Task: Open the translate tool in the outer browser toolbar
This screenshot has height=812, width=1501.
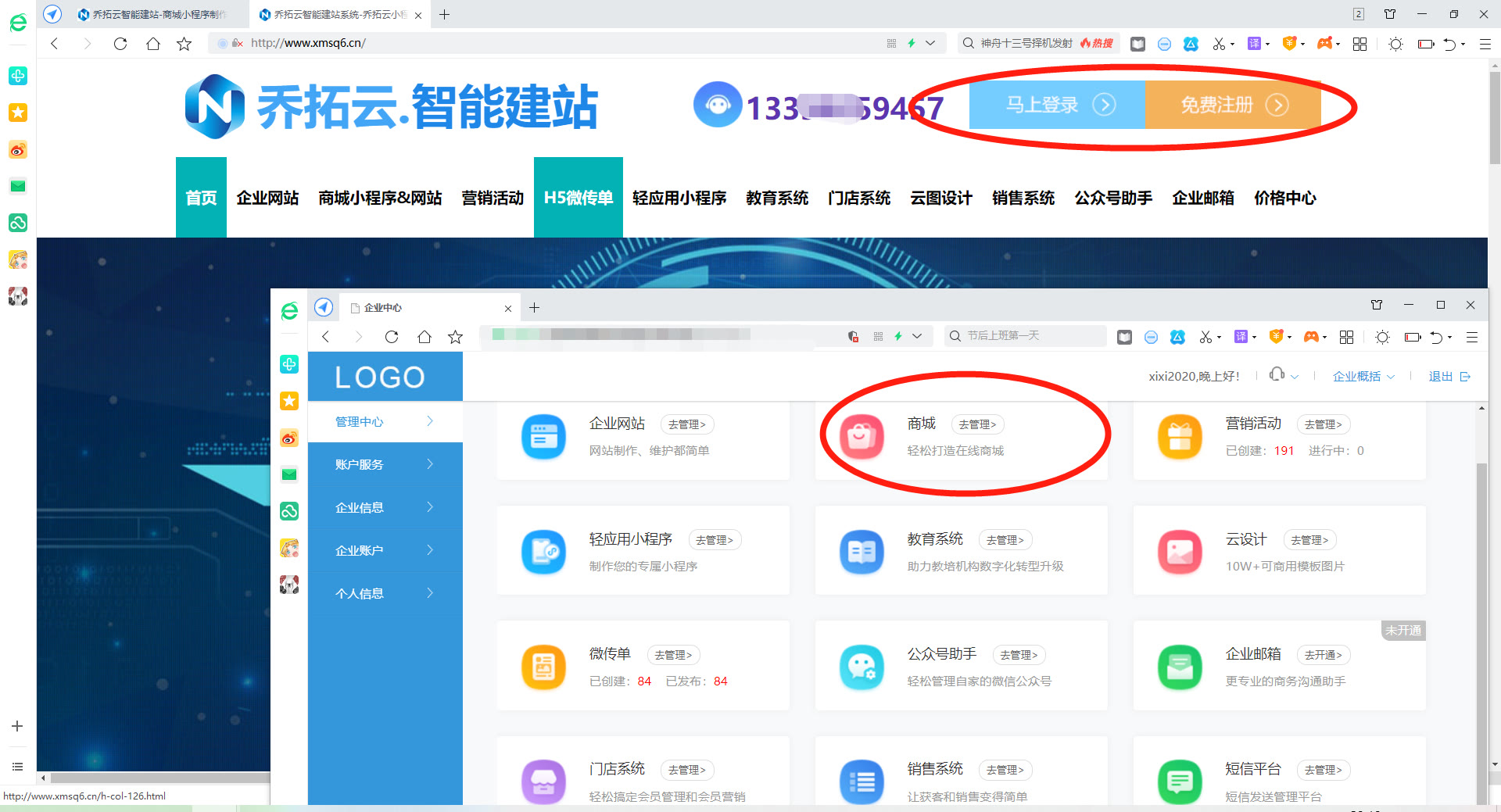Action: (1254, 44)
